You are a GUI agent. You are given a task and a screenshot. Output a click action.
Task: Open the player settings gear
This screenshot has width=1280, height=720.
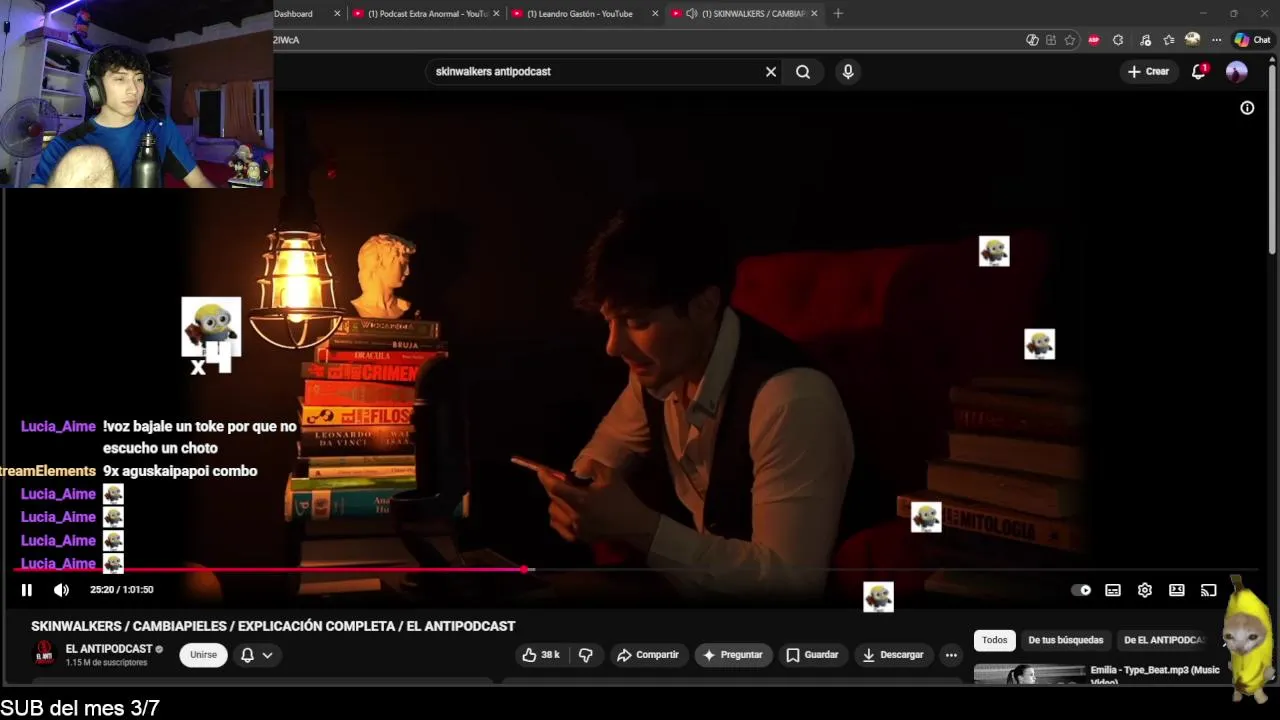1145,590
